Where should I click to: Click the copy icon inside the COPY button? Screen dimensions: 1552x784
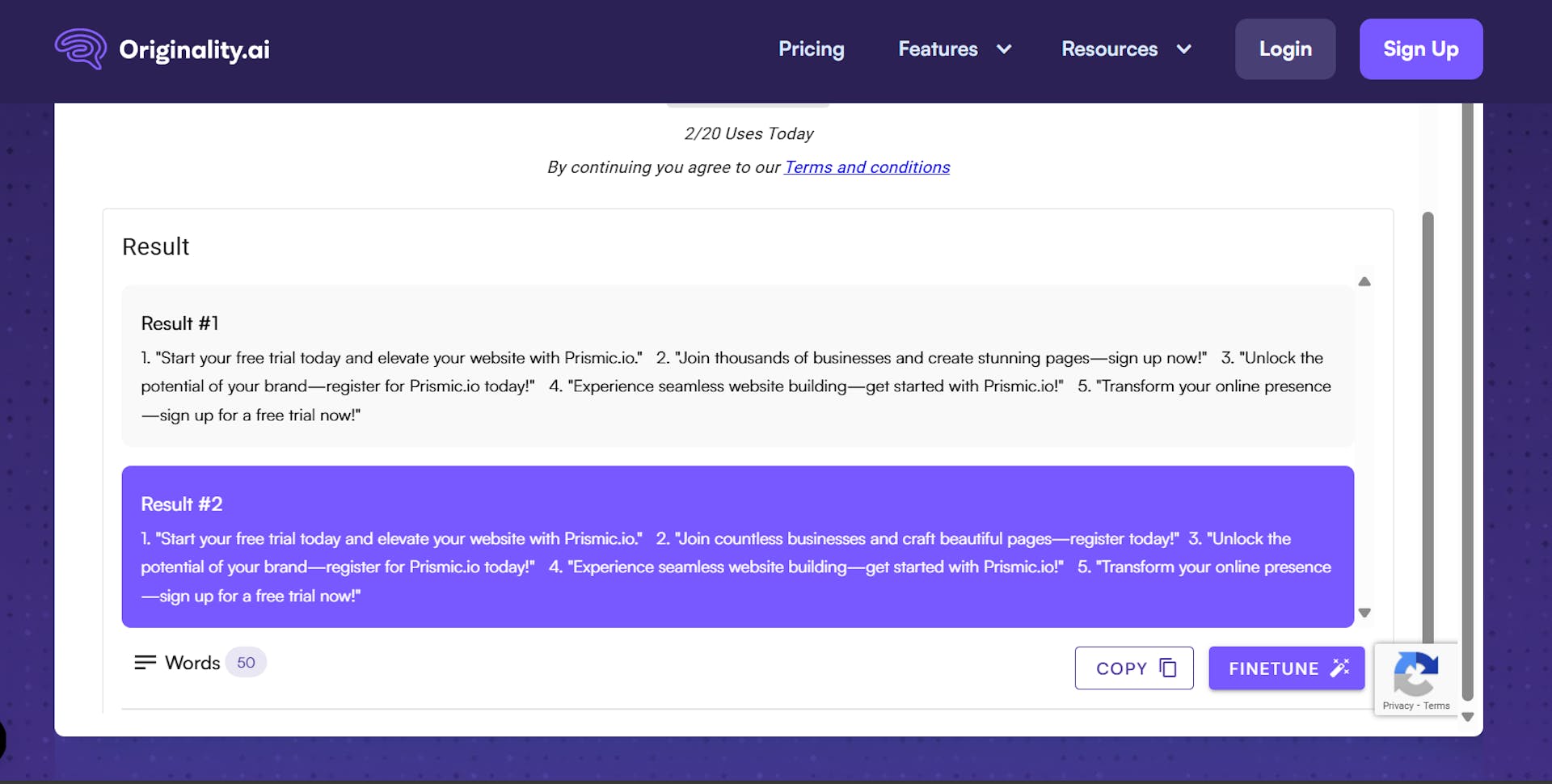(x=1167, y=668)
